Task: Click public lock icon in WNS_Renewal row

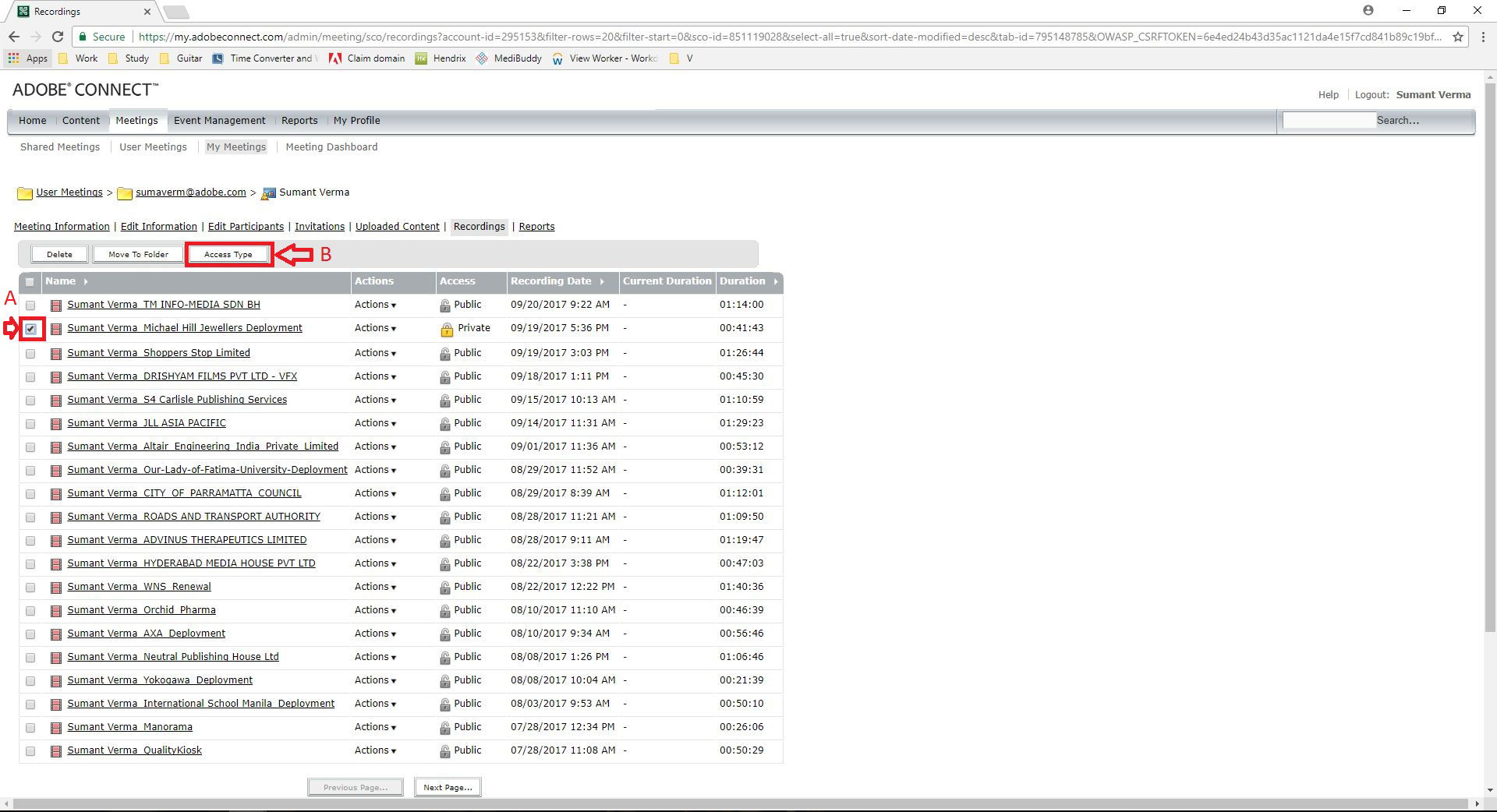Action: pos(445,588)
